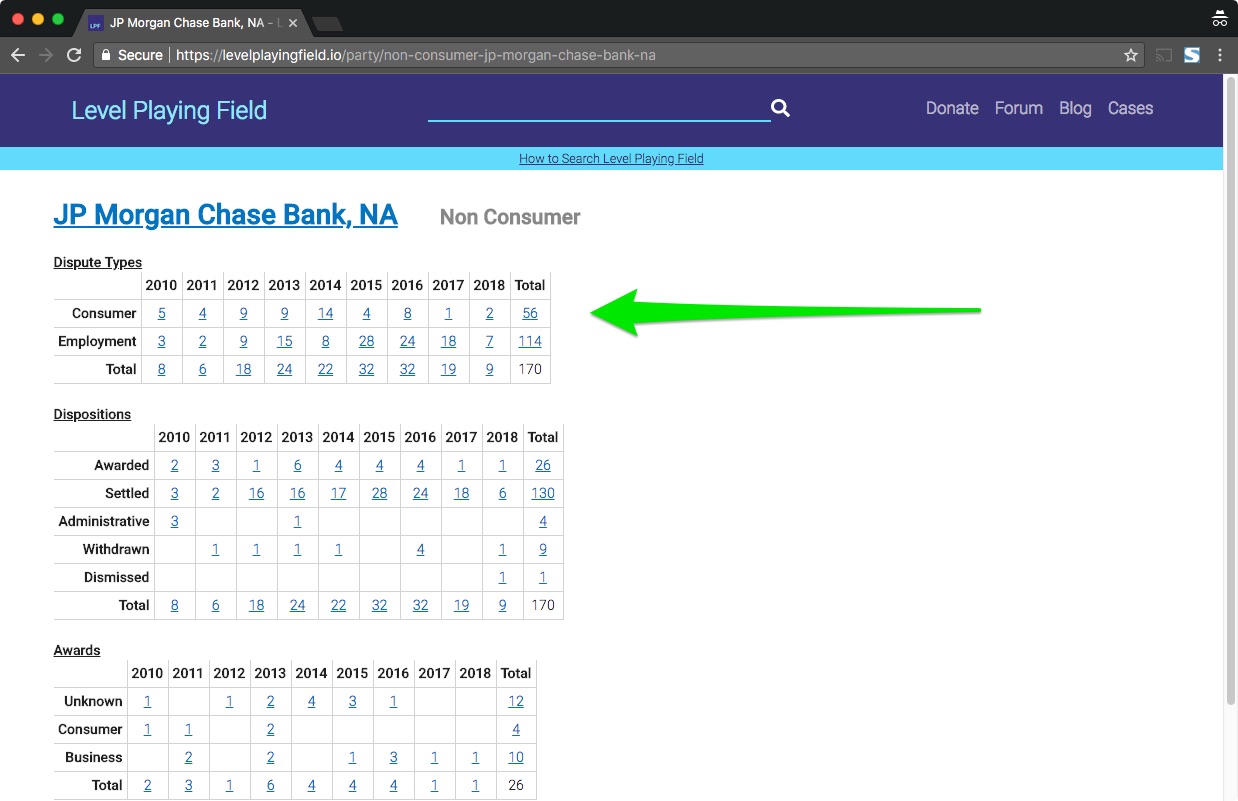Open Dismissed 2018 value 1

pyautogui.click(x=502, y=577)
